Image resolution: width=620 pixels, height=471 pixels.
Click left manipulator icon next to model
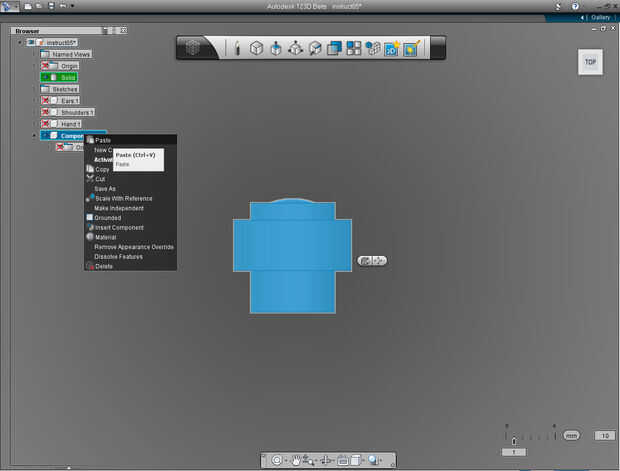365,261
